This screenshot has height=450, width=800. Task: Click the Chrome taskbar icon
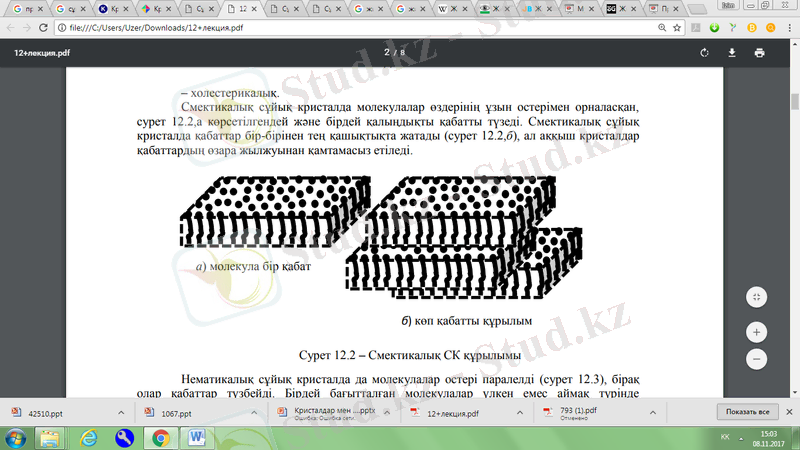(161, 439)
